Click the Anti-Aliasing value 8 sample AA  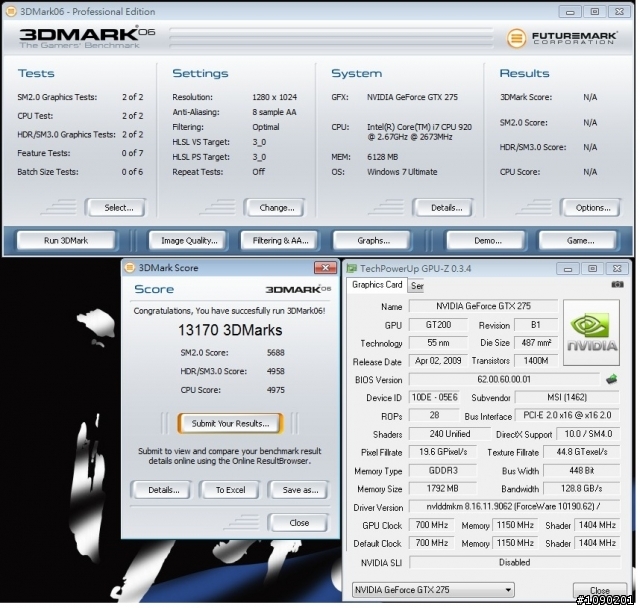point(274,112)
